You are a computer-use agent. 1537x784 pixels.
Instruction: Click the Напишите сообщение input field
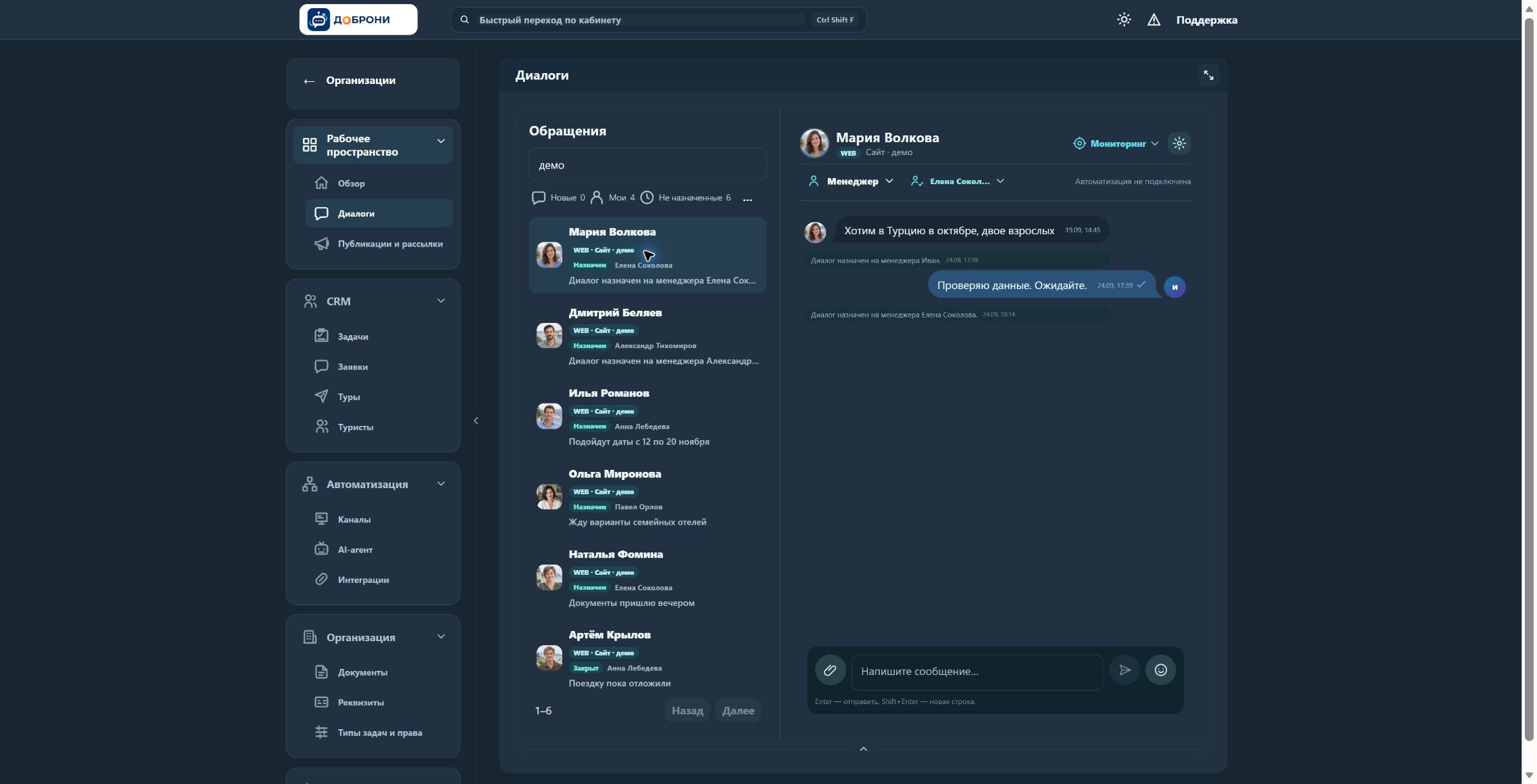pyautogui.click(x=977, y=672)
